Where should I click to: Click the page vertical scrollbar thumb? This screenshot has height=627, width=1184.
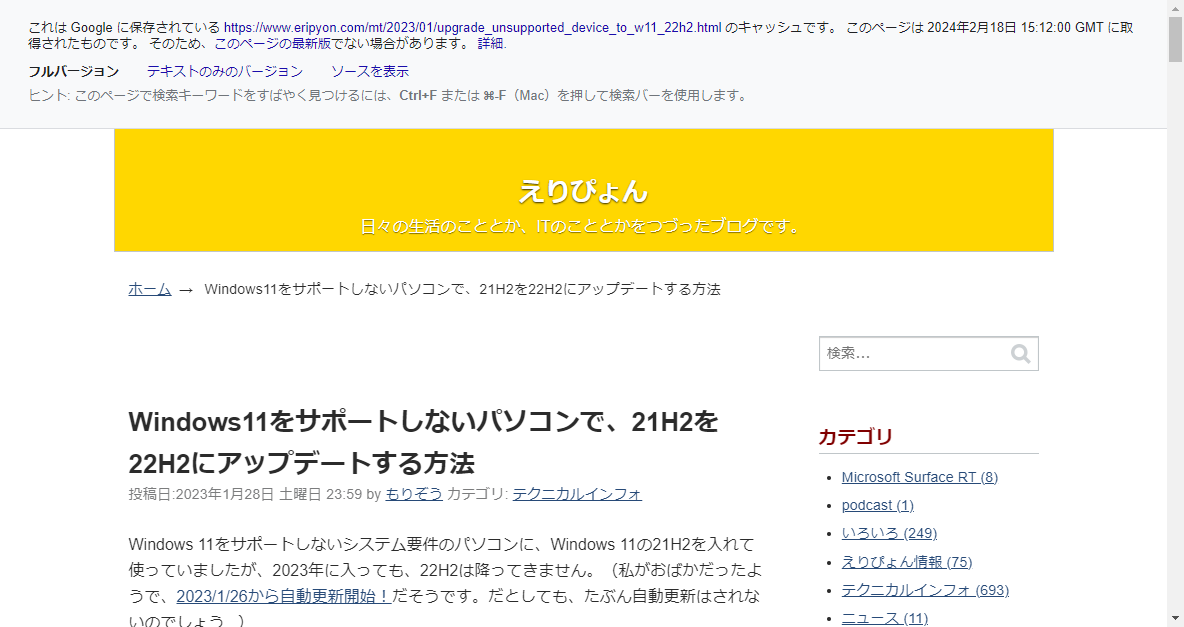coord(1175,38)
